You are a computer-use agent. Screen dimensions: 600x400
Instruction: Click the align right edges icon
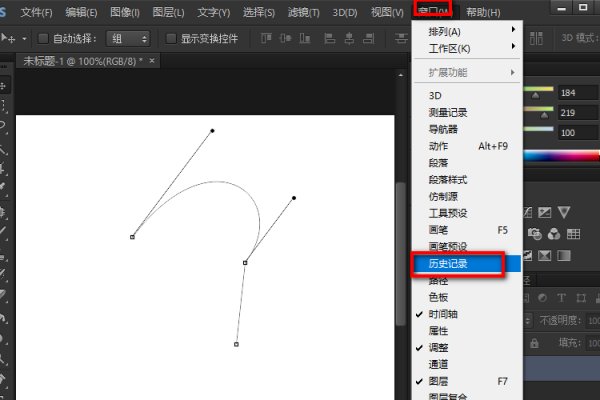pos(368,38)
